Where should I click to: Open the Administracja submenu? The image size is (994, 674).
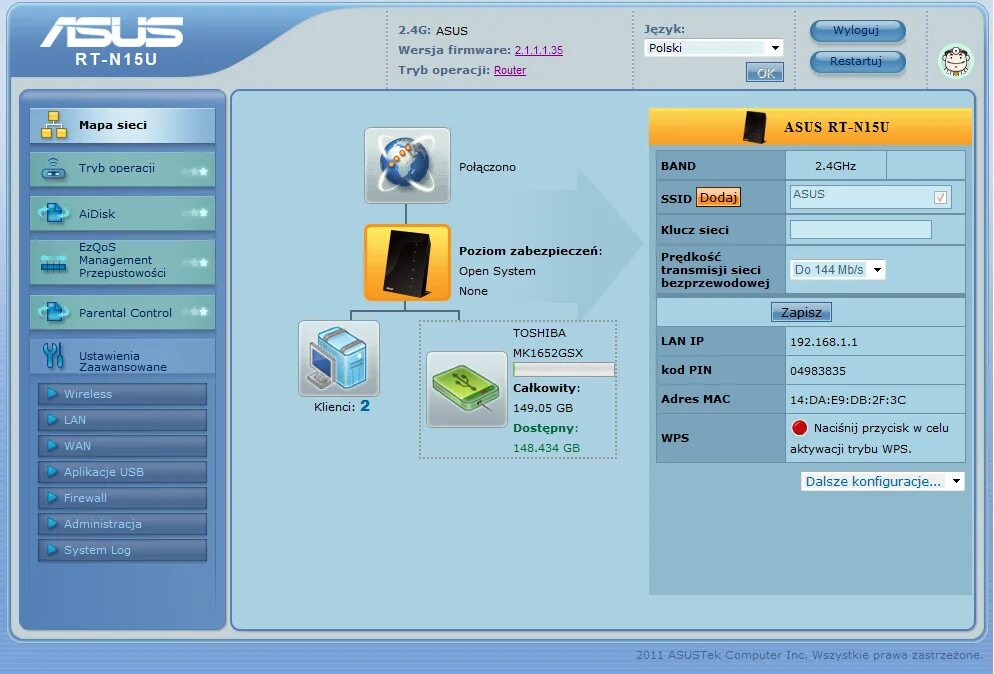(122, 524)
